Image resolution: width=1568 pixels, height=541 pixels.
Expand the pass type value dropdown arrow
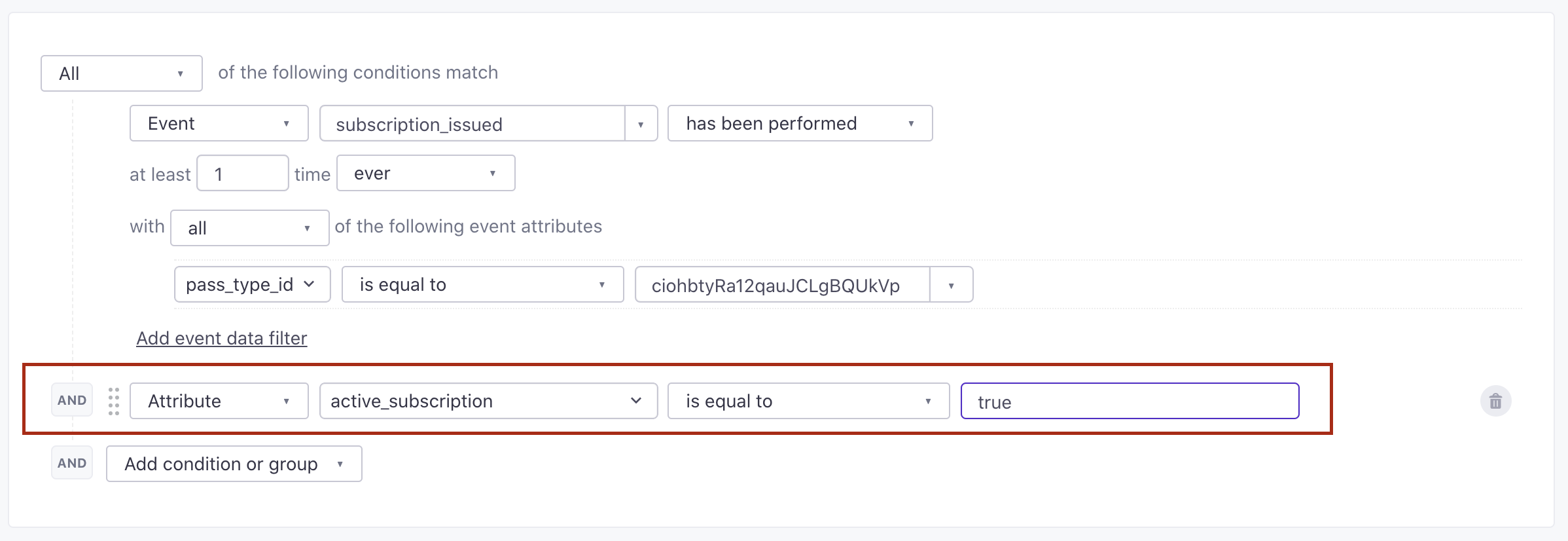coord(951,286)
